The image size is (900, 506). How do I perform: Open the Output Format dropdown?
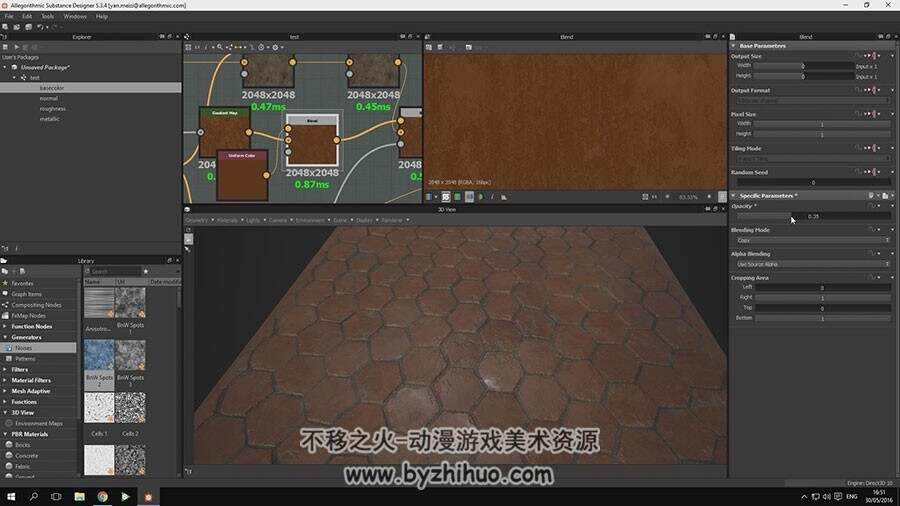tap(813, 100)
